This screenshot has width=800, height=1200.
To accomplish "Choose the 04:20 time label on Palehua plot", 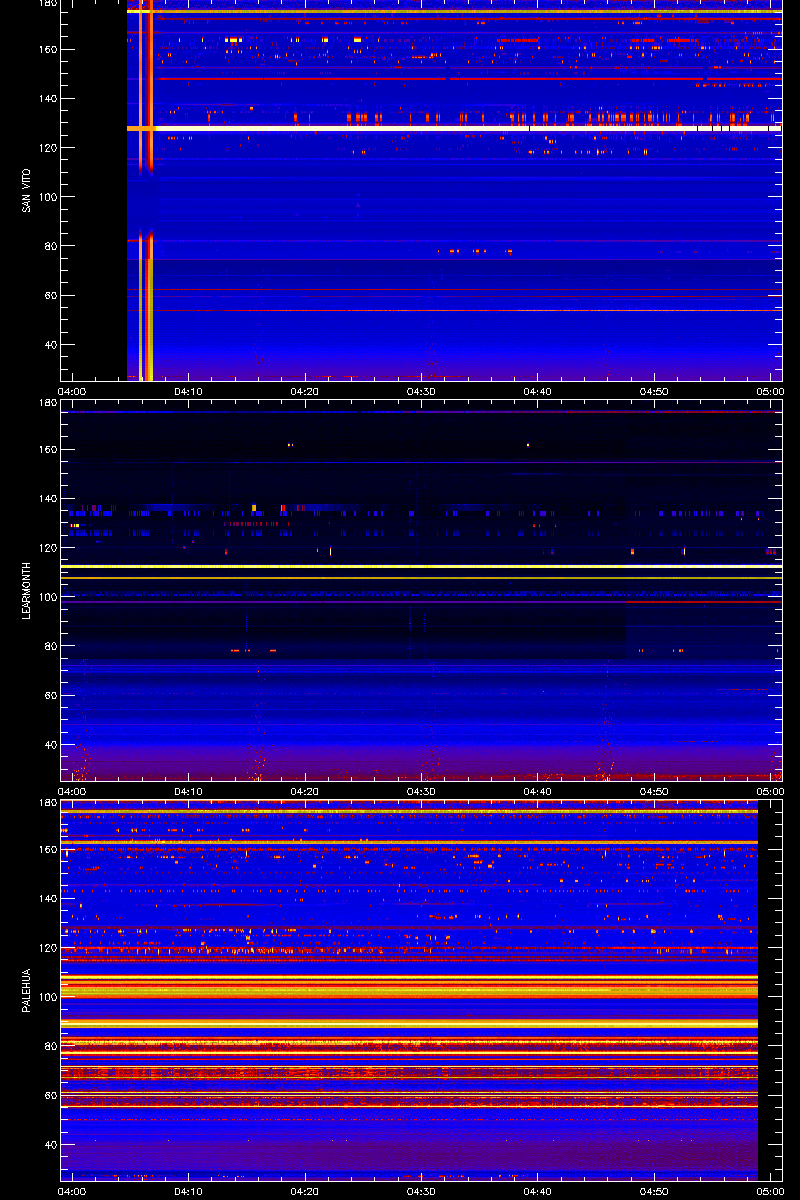I will [305, 1191].
